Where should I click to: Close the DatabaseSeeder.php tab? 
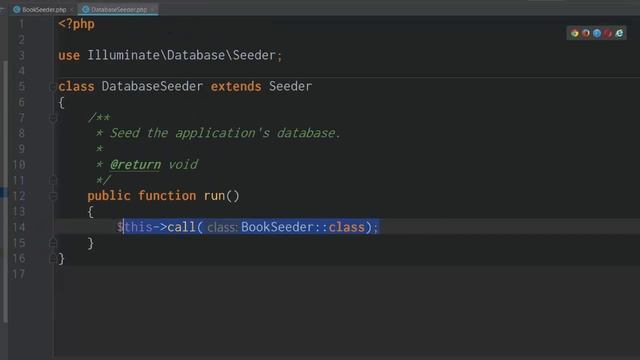(x=153, y=9)
